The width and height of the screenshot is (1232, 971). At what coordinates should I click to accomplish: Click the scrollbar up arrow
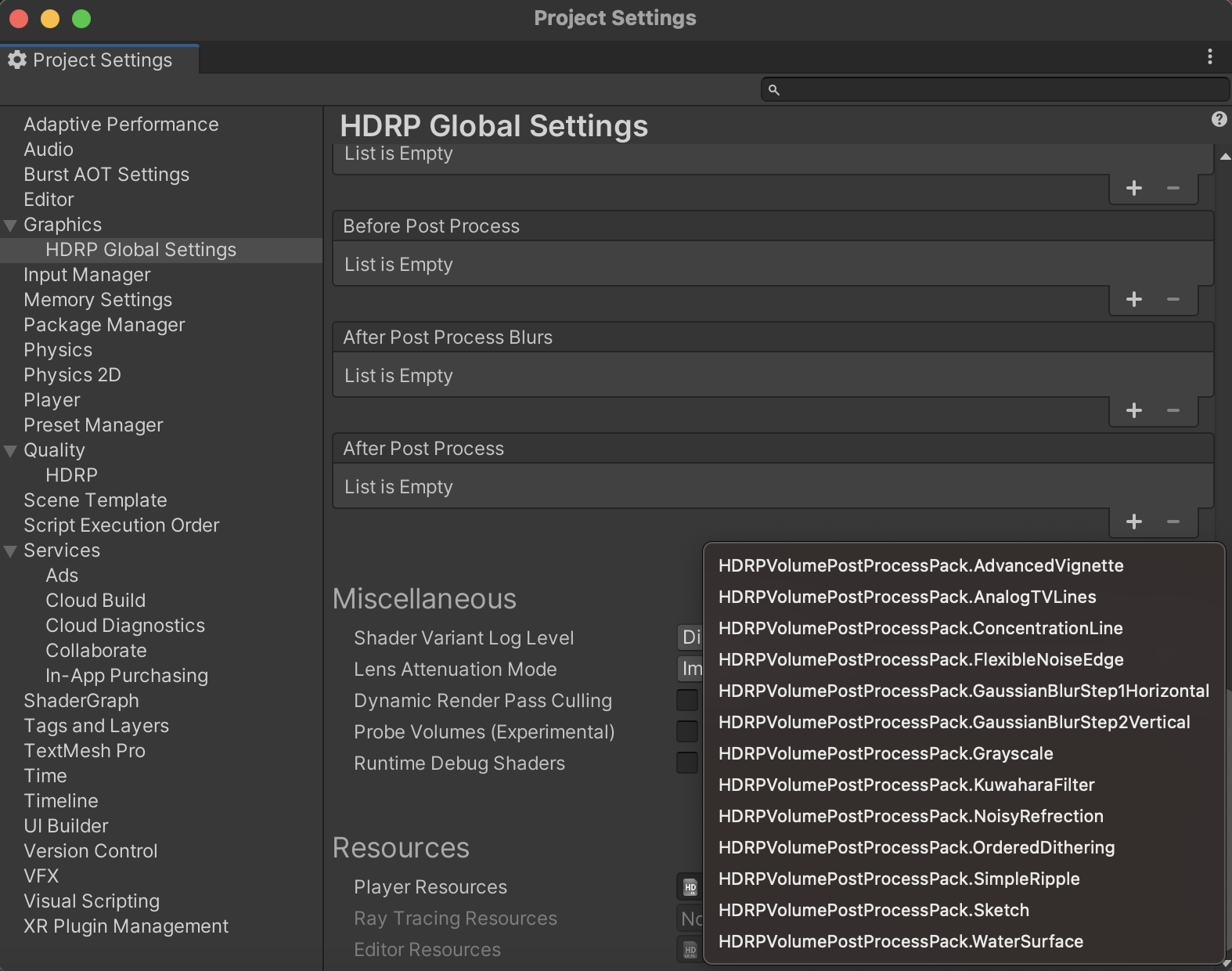1225,157
